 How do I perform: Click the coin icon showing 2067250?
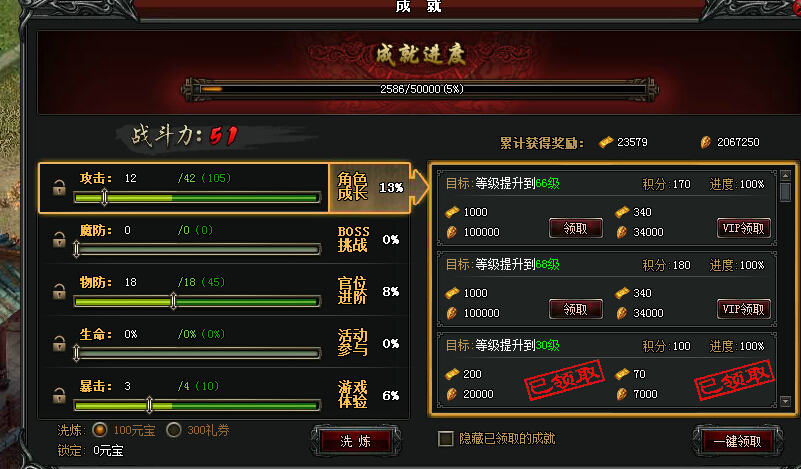[x=705, y=142]
